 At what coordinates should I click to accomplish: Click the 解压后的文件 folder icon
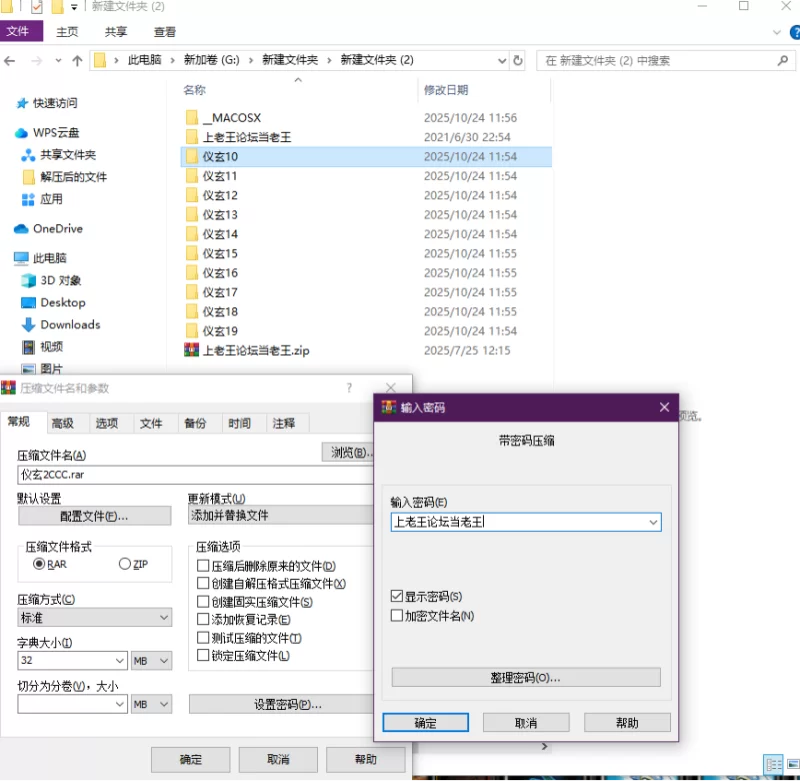(x=29, y=177)
